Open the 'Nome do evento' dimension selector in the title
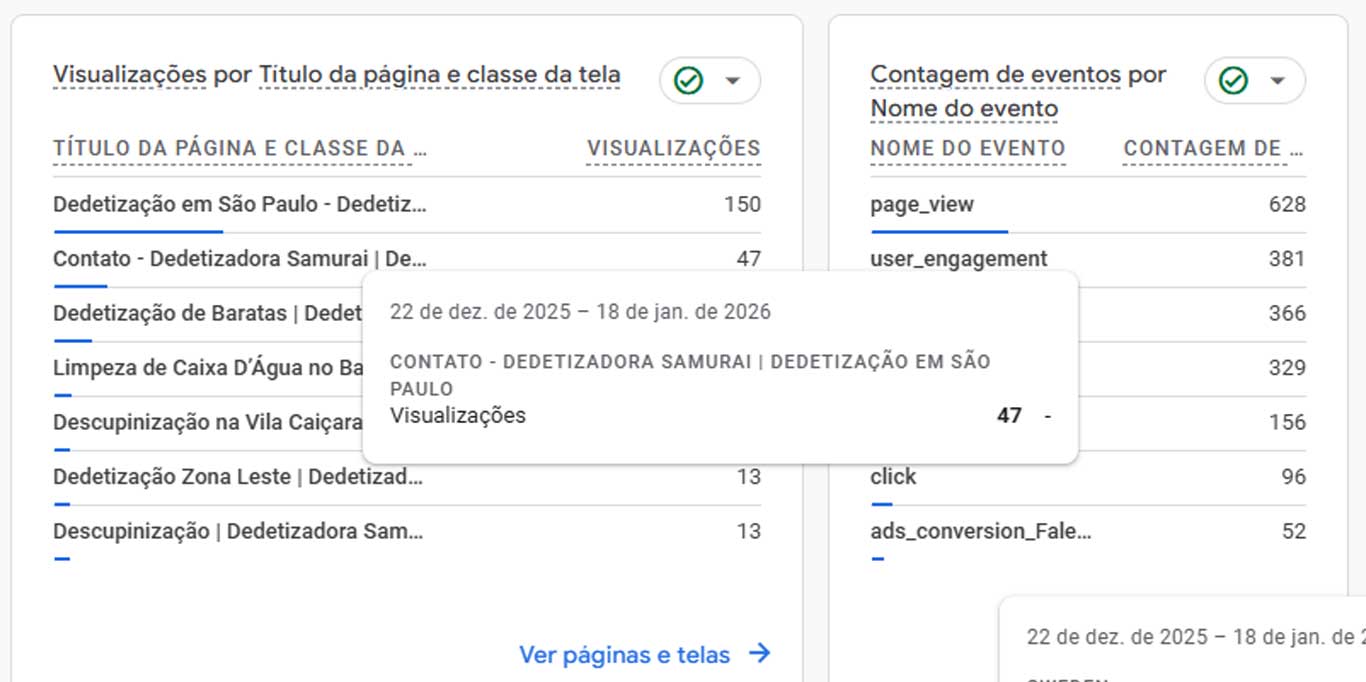1366x682 pixels. 964,108
